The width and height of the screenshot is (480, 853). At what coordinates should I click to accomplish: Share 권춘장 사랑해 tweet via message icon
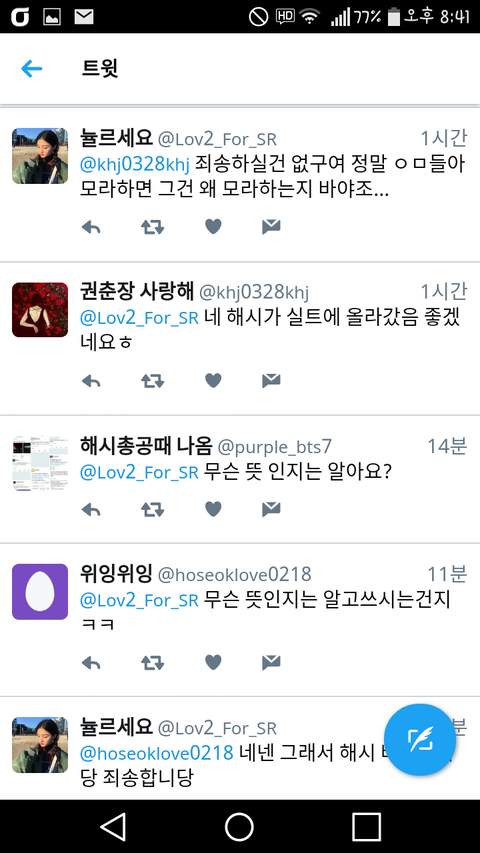[x=271, y=381]
